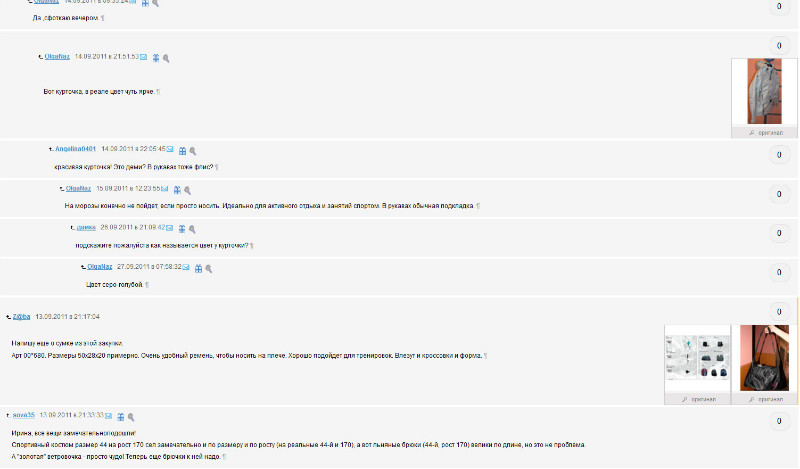Click the envelope icon beside OlgaNaz 14.09.2011 21:51:53
800x469 pixels.
tap(143, 57)
